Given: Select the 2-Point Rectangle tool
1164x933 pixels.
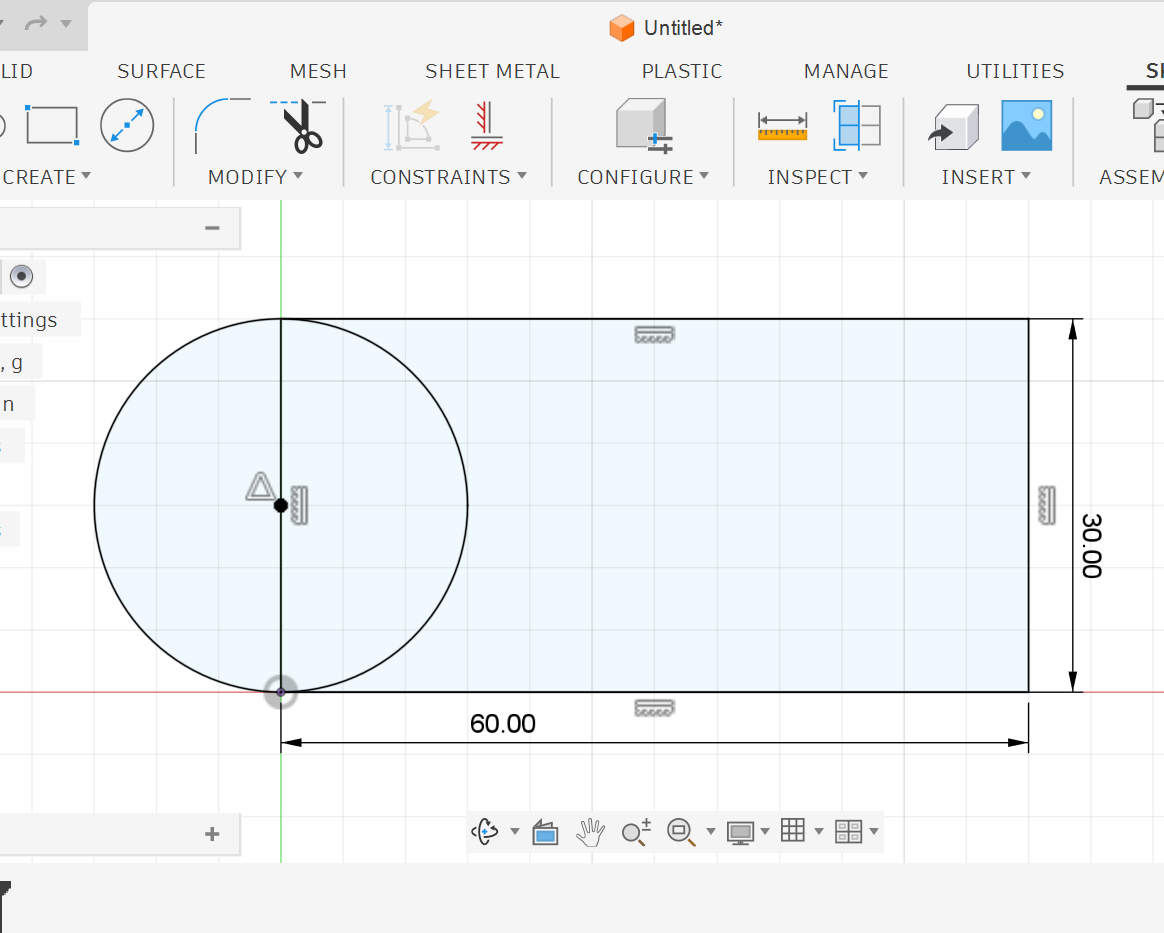Looking at the screenshot, I should [52, 125].
